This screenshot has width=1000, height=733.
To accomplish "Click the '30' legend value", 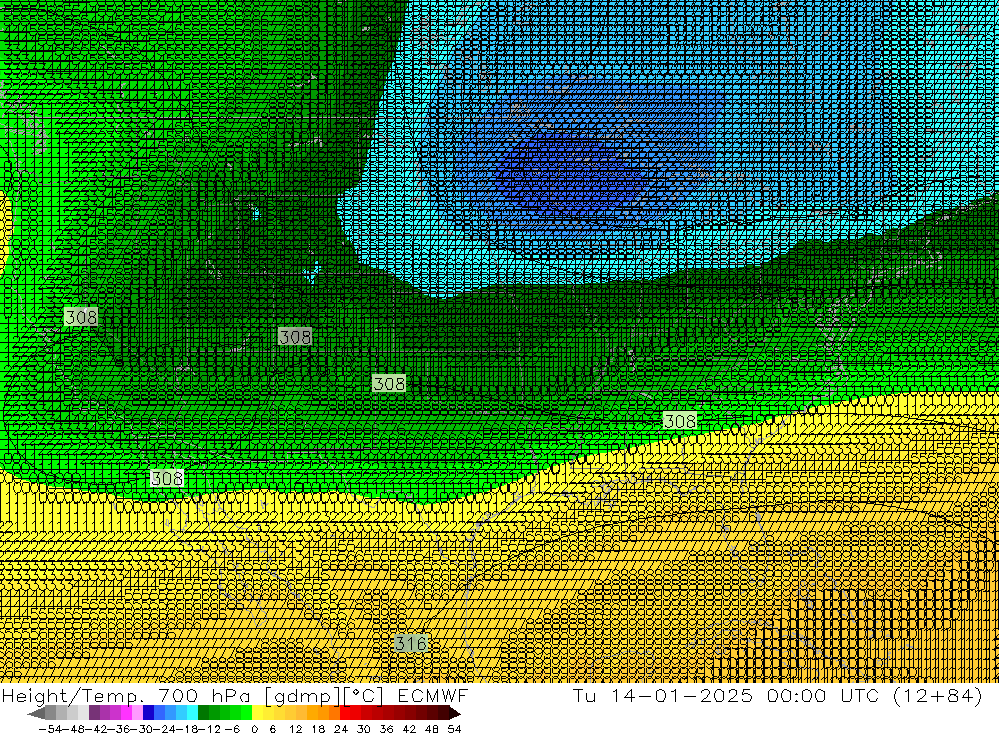I will (364, 729).
